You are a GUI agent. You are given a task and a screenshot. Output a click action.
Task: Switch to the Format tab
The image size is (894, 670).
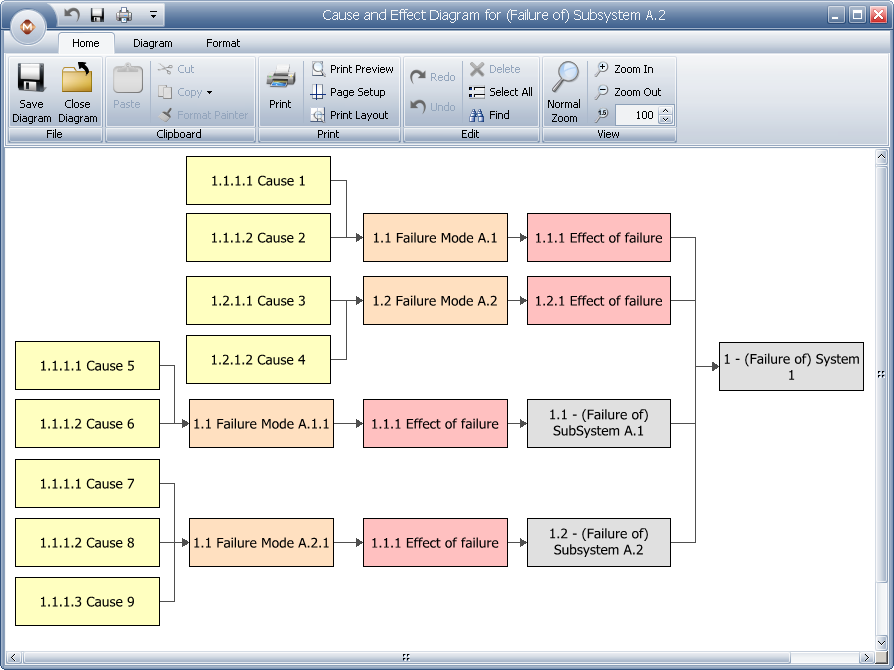pos(223,43)
